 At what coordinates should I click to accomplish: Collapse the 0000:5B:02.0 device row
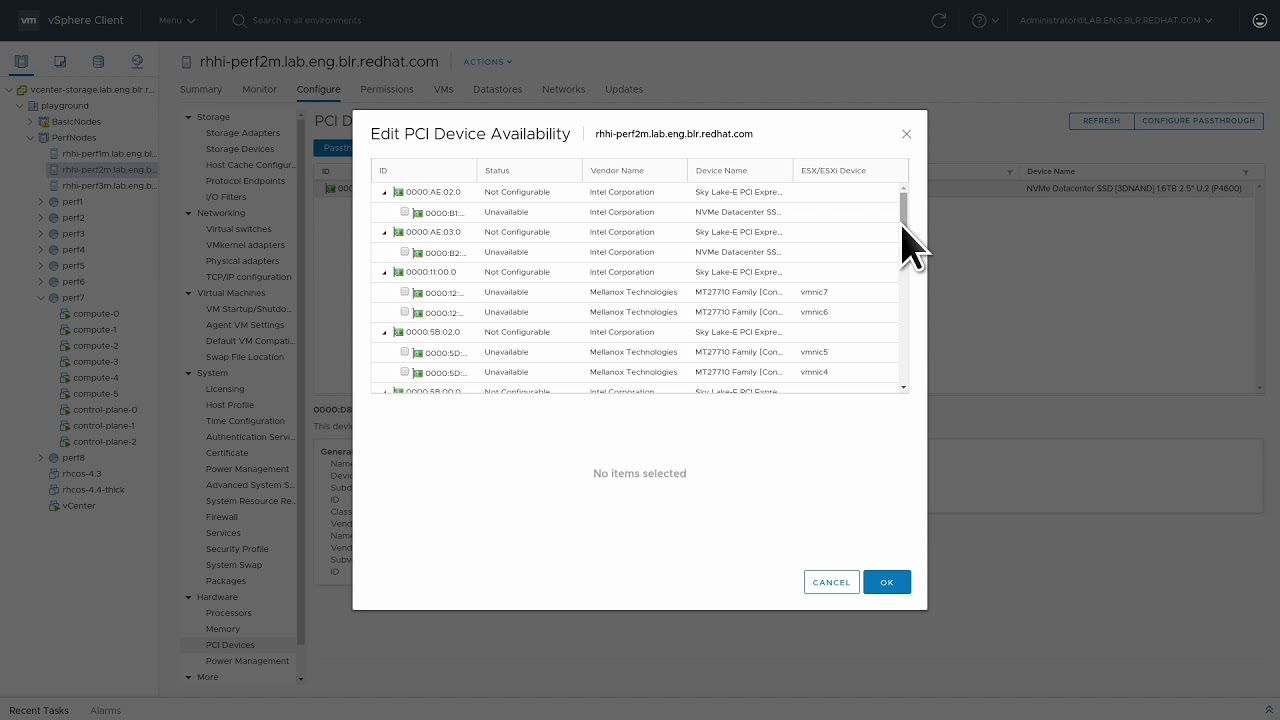click(x=384, y=332)
